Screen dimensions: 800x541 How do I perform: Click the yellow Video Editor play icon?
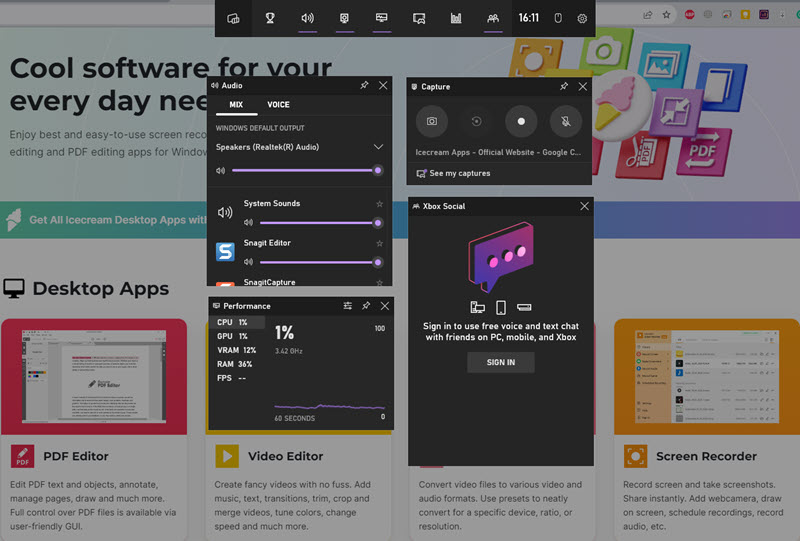(227, 456)
